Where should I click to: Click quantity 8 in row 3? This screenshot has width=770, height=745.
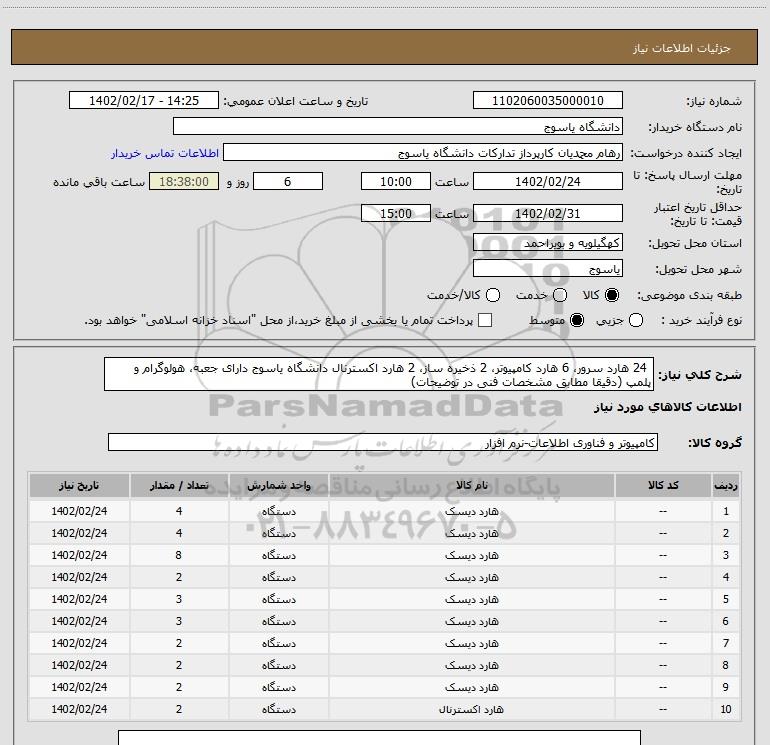(x=179, y=555)
